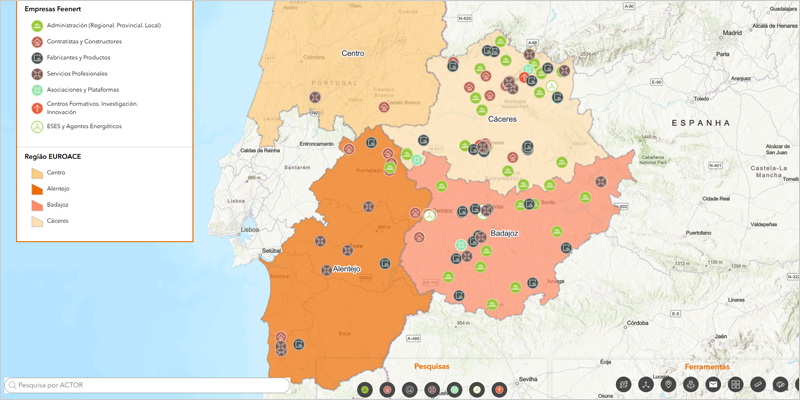This screenshot has width=800, height=400.
Task: Click the Pesquisa por ACTOR search field
Action: pyautogui.click(x=150, y=385)
